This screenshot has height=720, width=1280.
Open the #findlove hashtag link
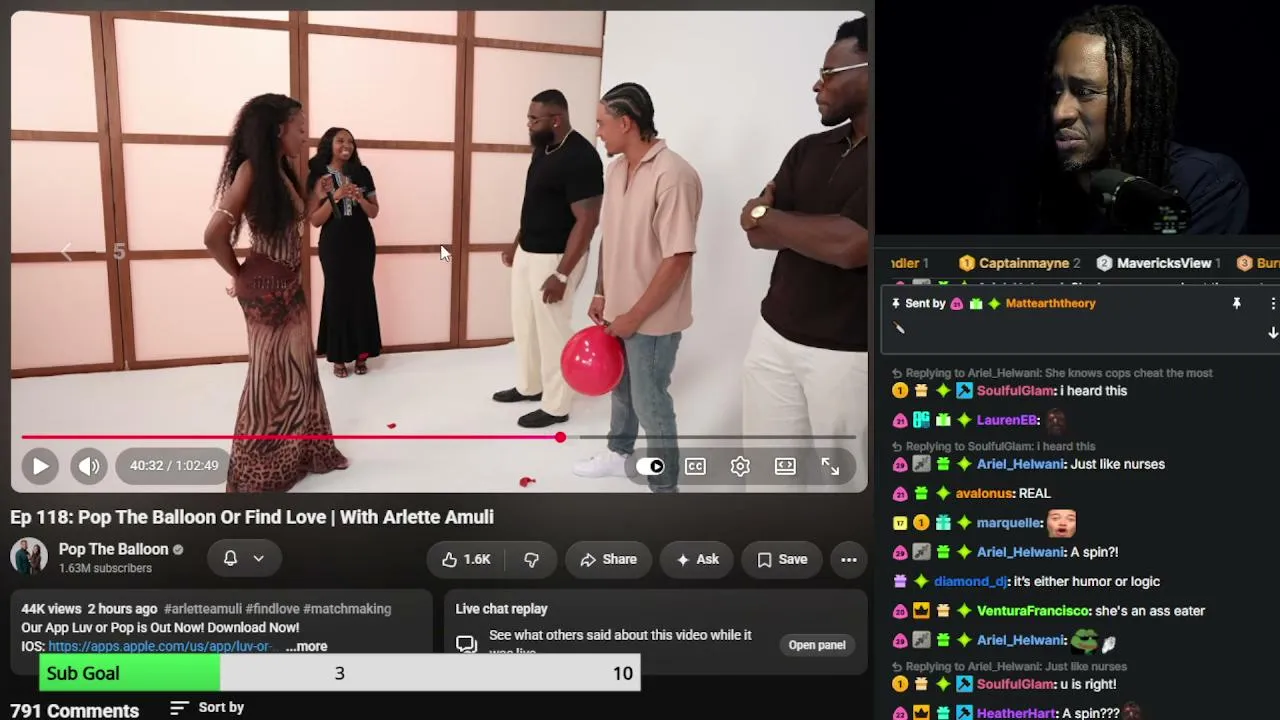pyautogui.click(x=272, y=609)
